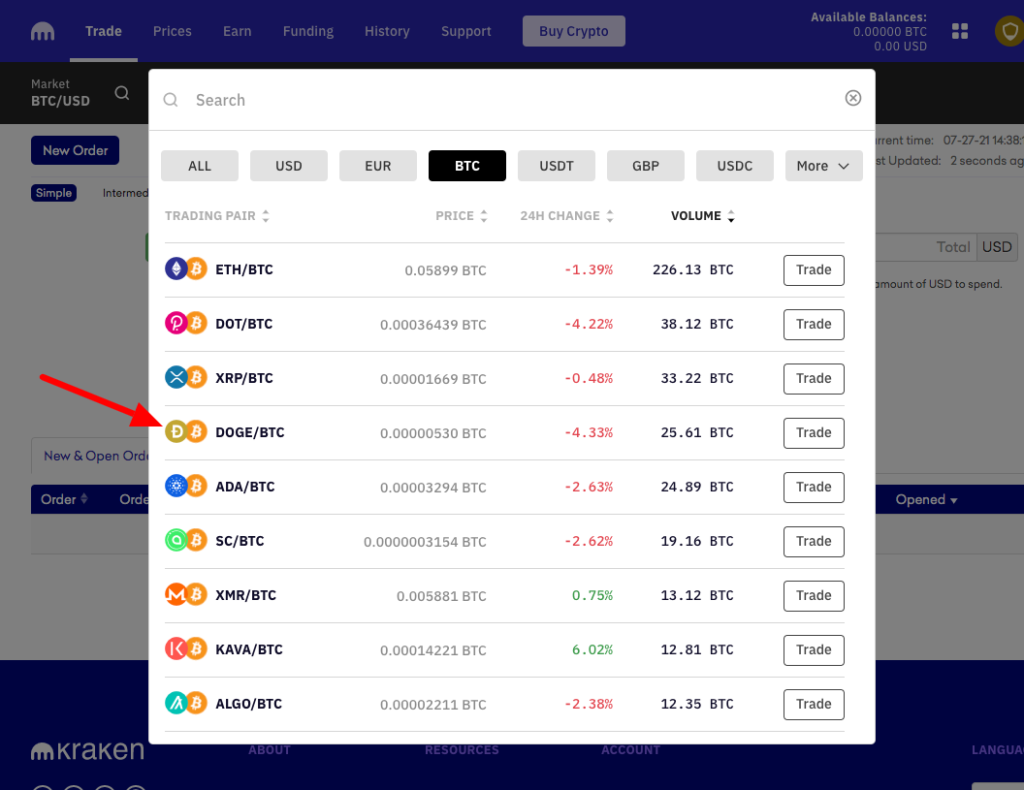
Task: Filter pairs by GBP
Action: click(645, 166)
